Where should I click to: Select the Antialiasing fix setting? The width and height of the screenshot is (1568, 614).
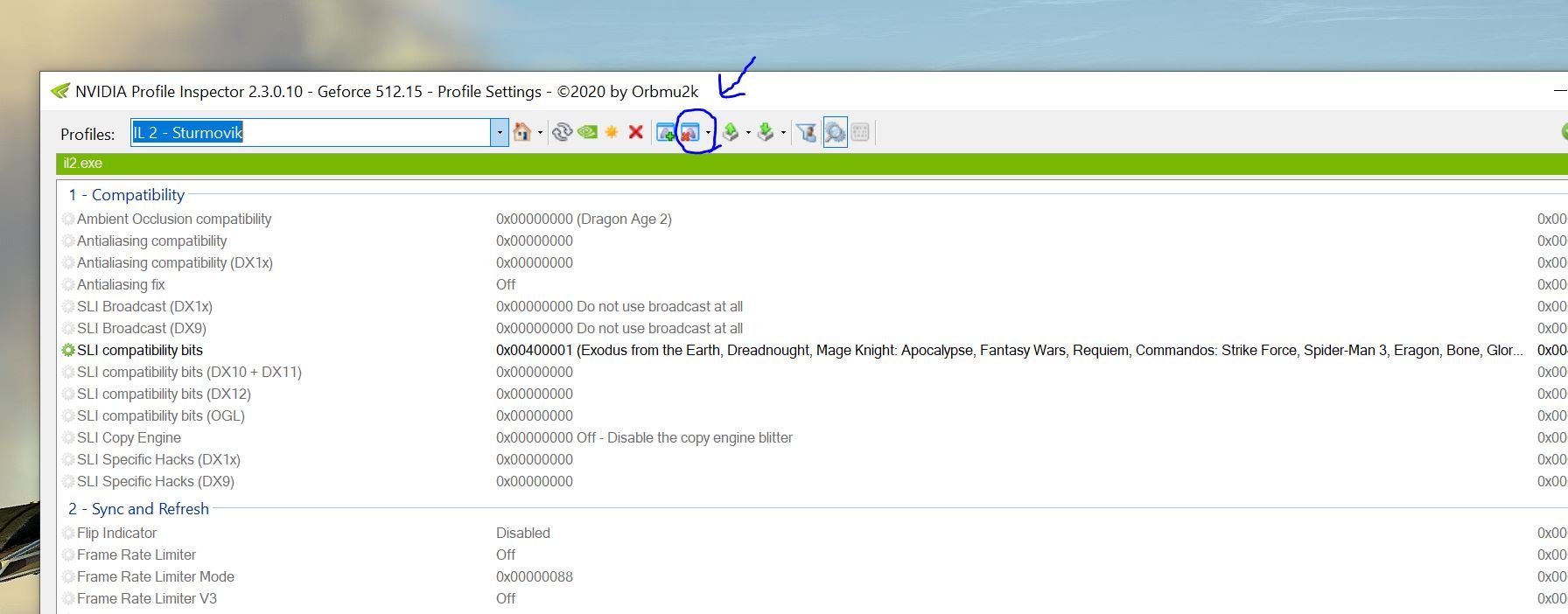click(121, 284)
